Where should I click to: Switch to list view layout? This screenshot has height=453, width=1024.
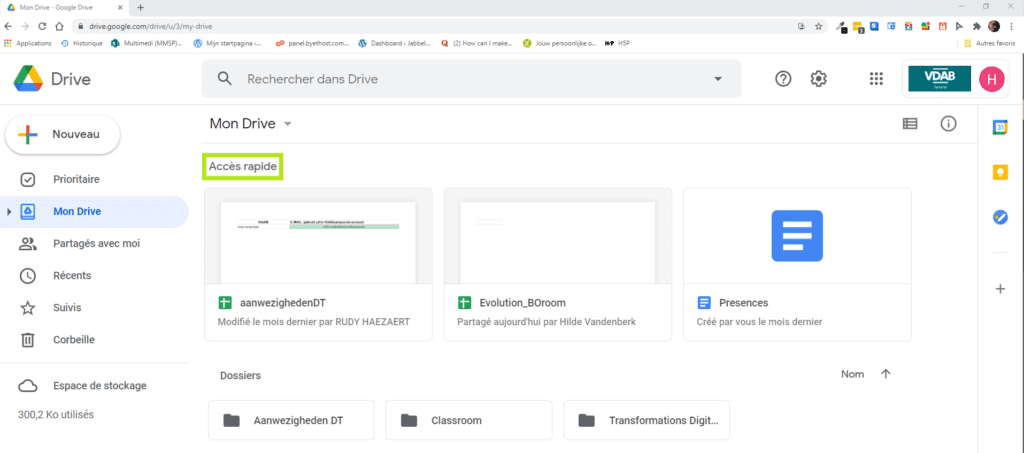[x=909, y=123]
